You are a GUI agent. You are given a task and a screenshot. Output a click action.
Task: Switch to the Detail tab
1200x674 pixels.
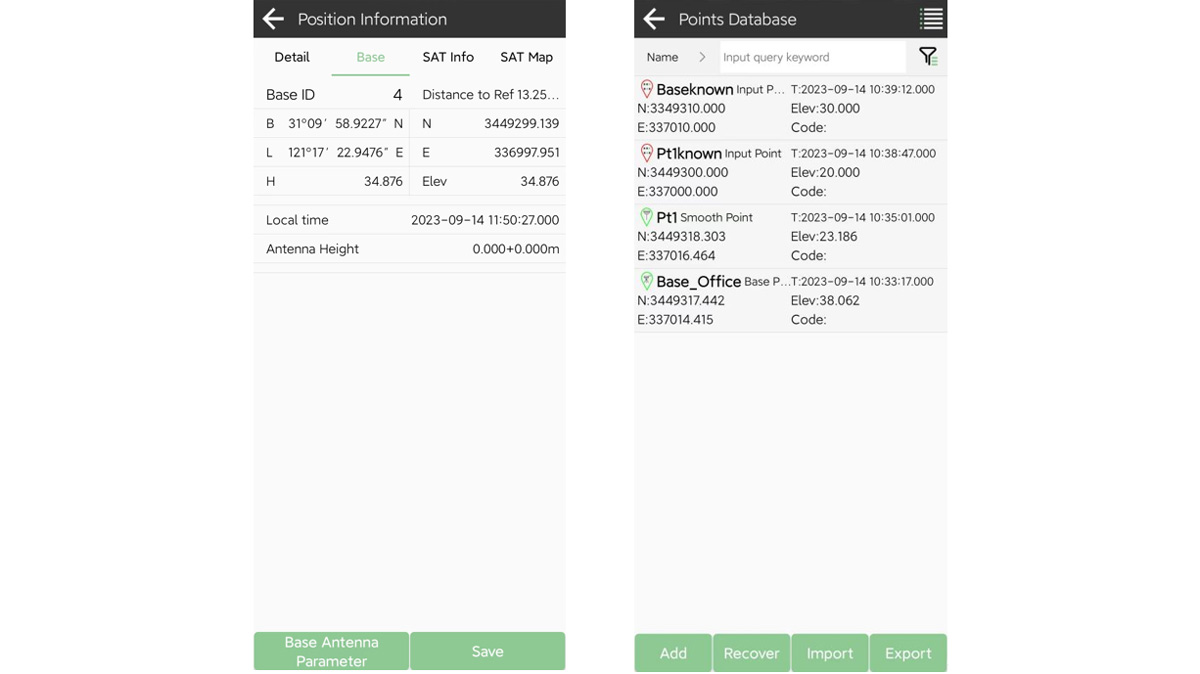coord(292,57)
